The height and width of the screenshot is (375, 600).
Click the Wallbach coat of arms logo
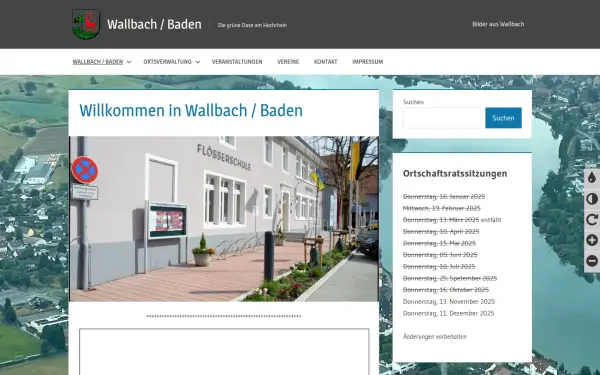tap(86, 24)
